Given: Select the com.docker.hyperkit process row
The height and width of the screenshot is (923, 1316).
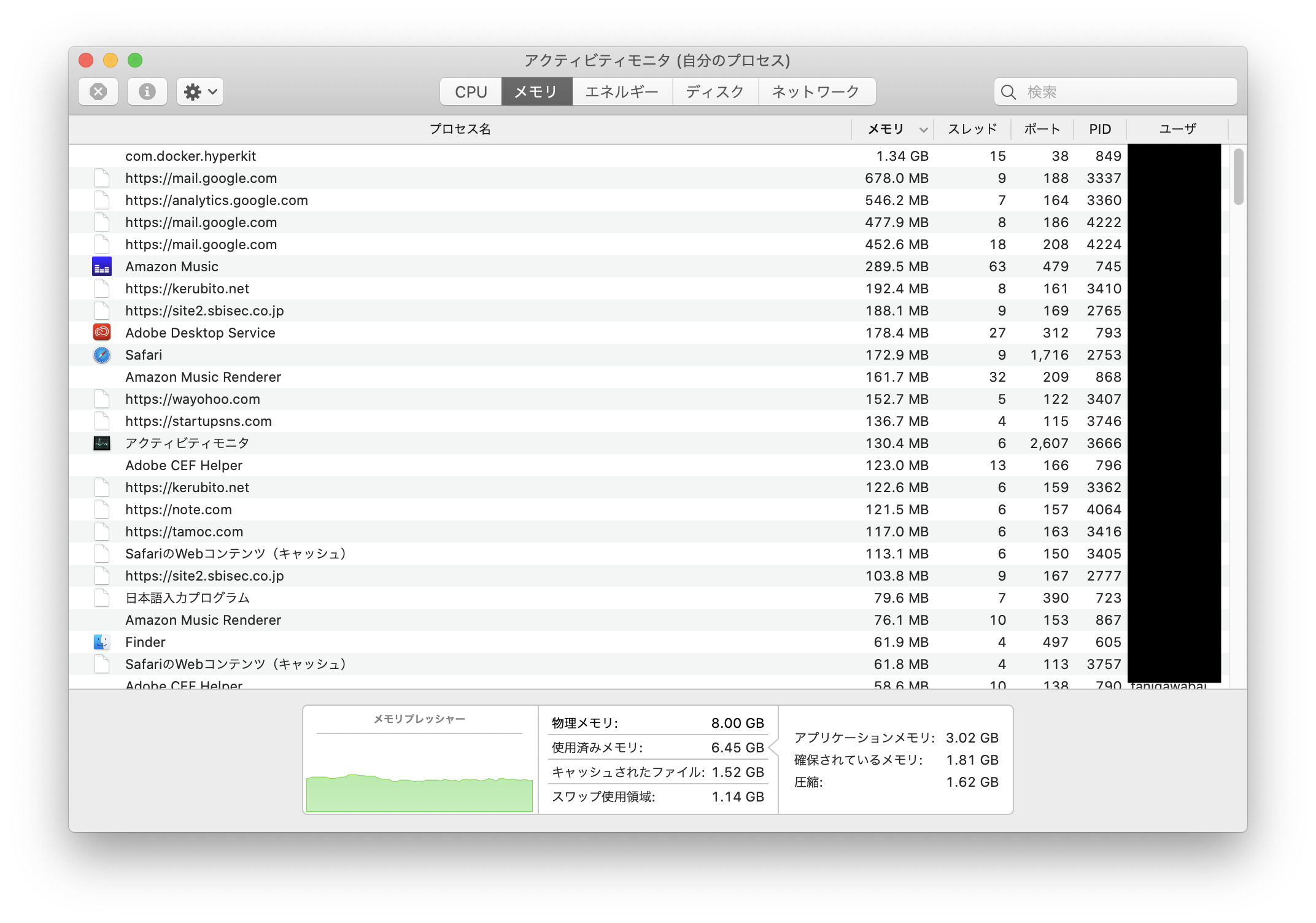Looking at the screenshot, I should pos(649,156).
